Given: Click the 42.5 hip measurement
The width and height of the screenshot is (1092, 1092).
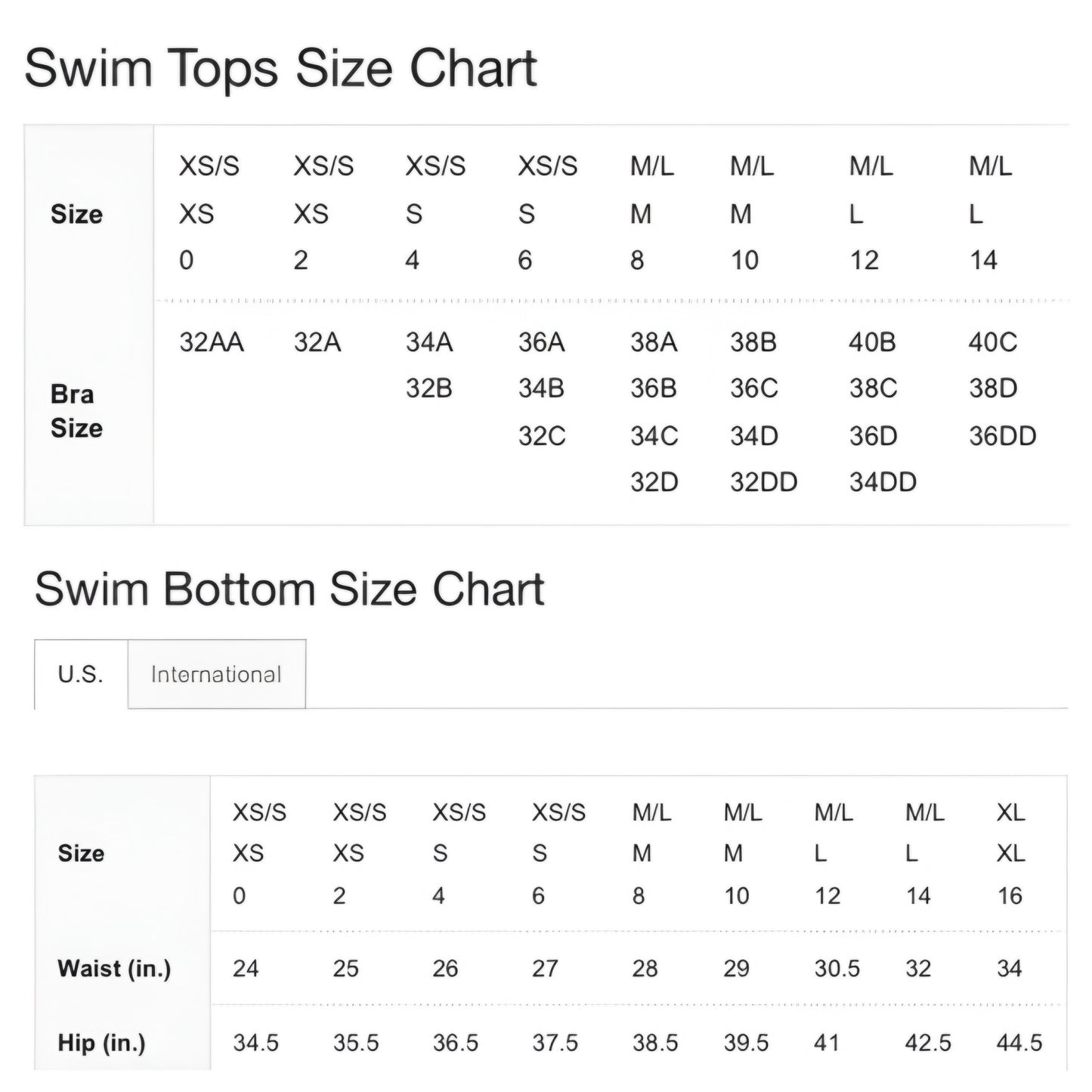Looking at the screenshot, I should (928, 1043).
